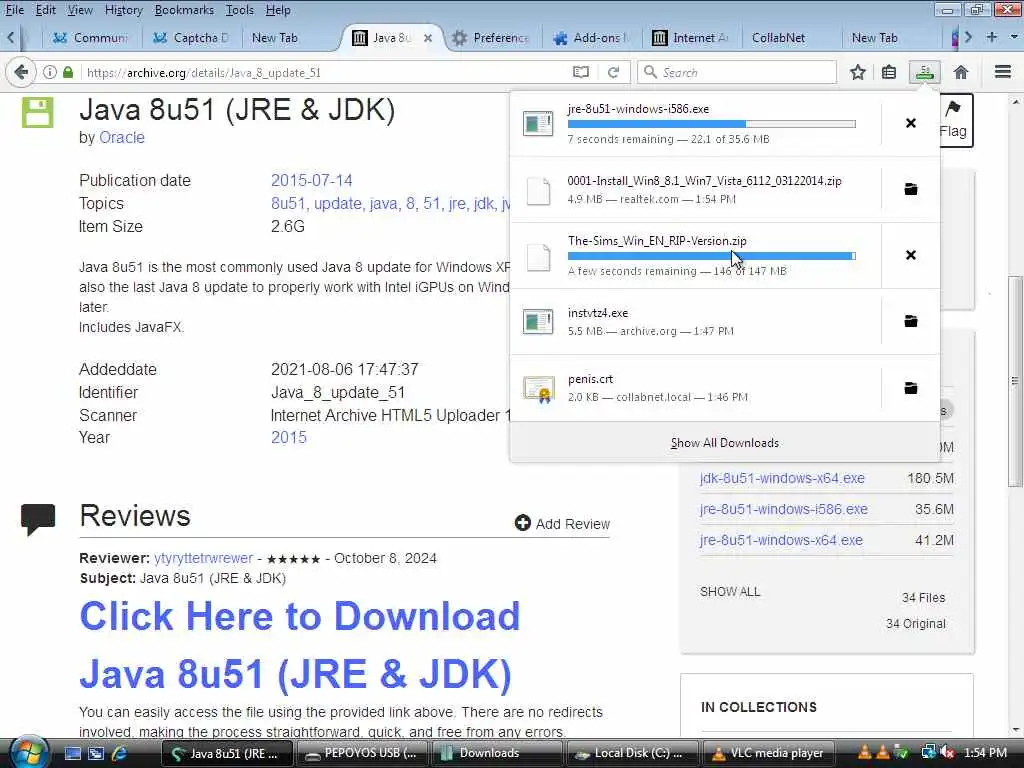The height and width of the screenshot is (768, 1024).
Task: Reload the page with the refresh icon
Action: point(613,72)
